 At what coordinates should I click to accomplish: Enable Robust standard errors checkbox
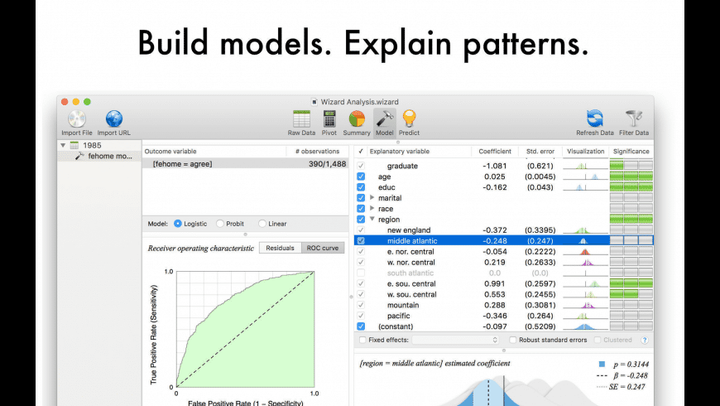pos(513,340)
